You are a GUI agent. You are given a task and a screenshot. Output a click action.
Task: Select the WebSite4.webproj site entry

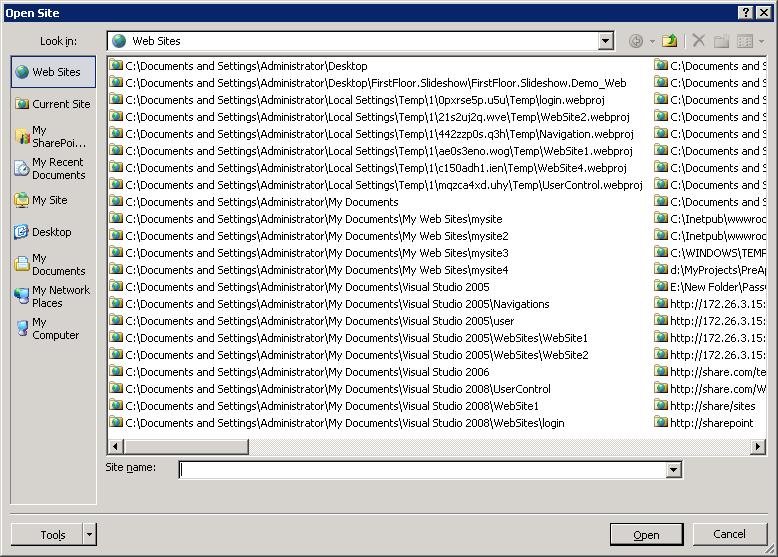click(368, 168)
